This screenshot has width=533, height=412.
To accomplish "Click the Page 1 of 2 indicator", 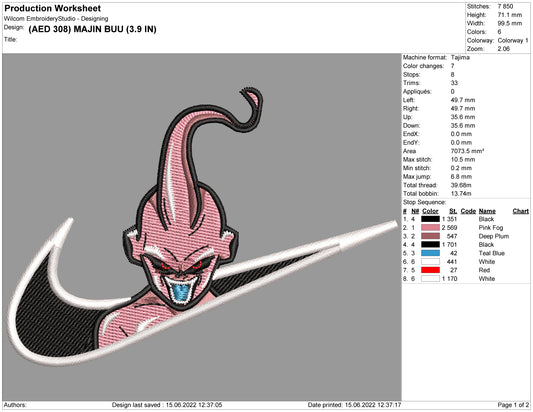I will 513,405.
